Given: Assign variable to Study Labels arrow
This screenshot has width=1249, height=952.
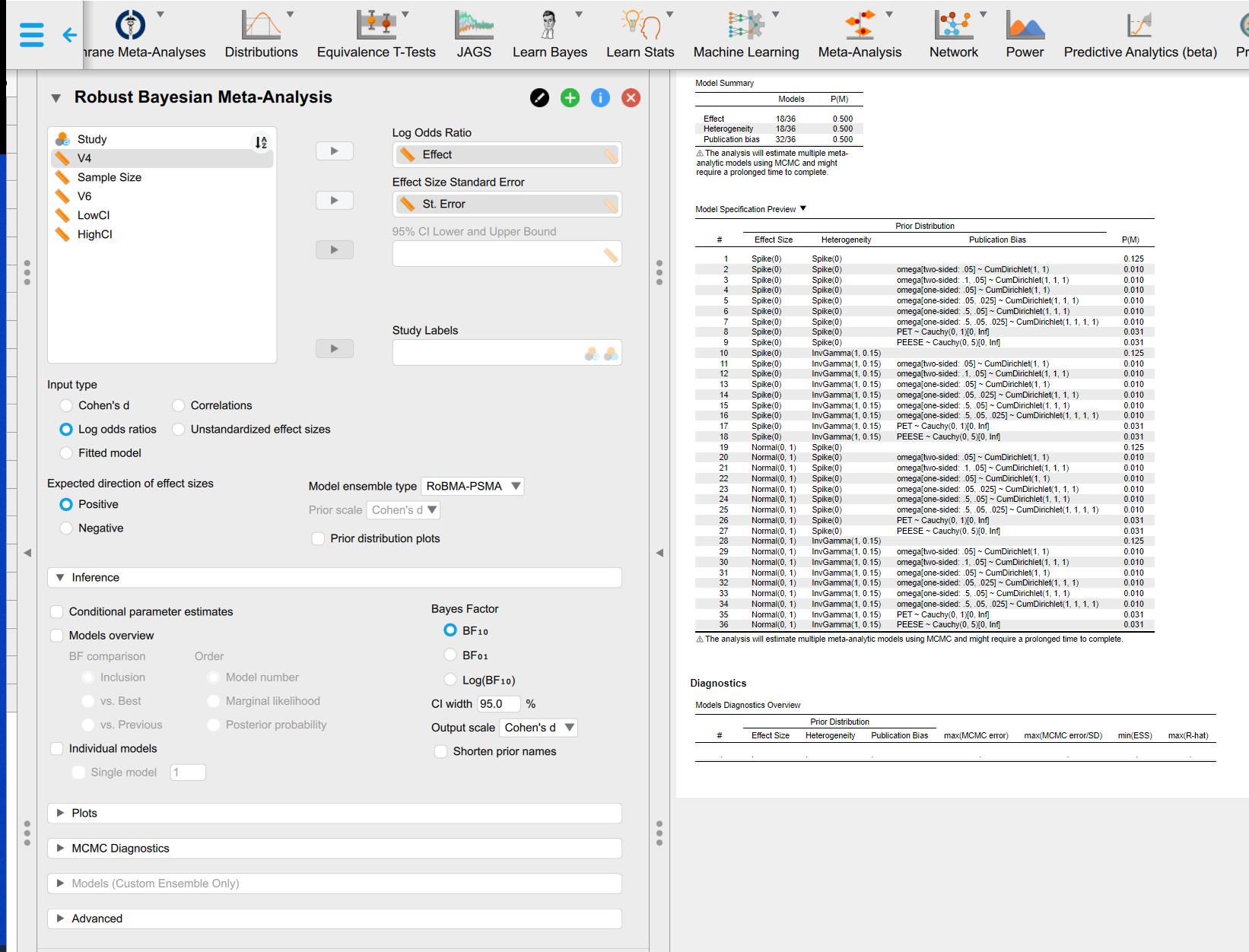Looking at the screenshot, I should tap(335, 348).
